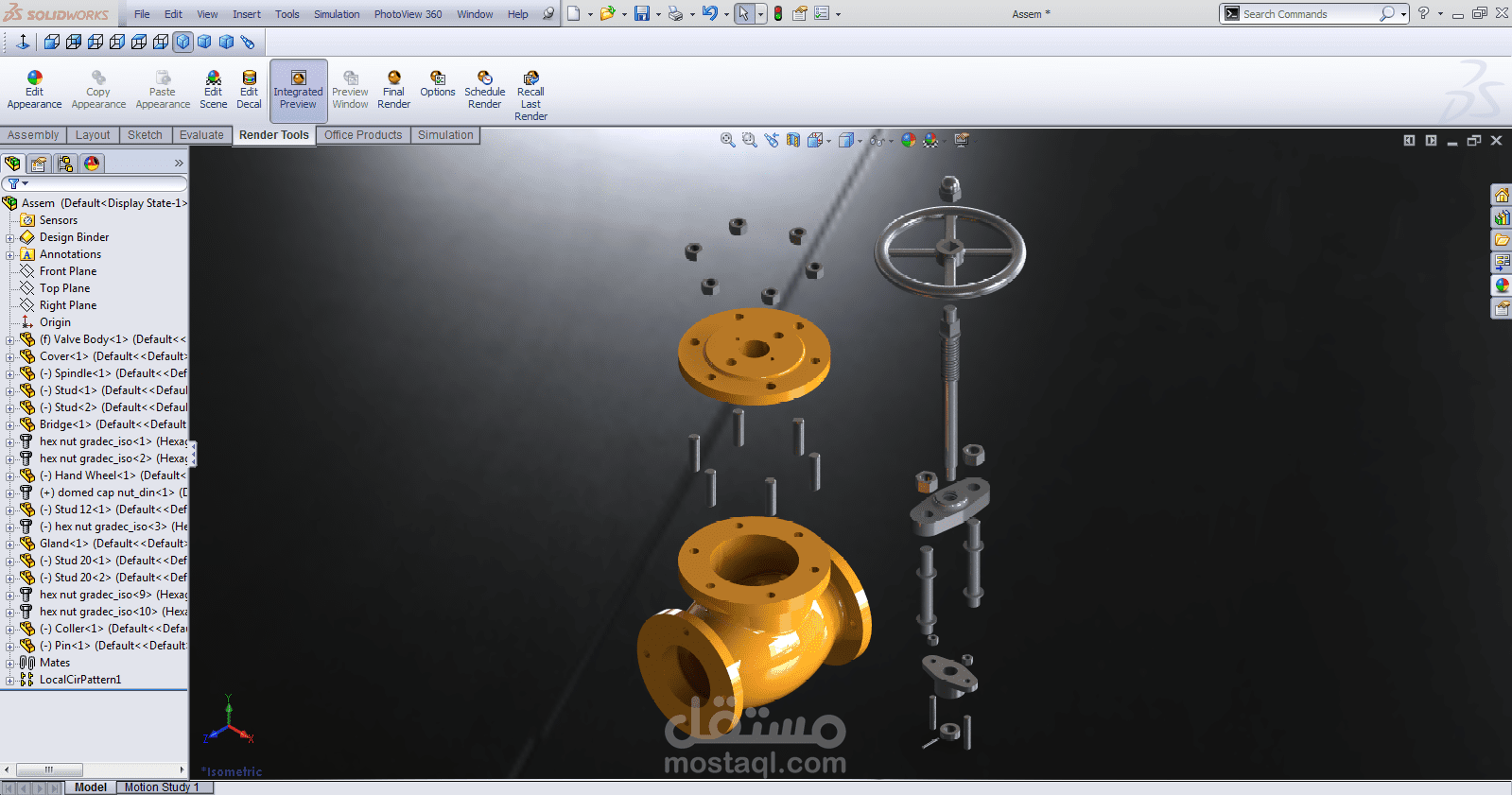Screen dimensions: 1512x795
Task: Open Design Library task pane icon
Action: pos(1502,217)
